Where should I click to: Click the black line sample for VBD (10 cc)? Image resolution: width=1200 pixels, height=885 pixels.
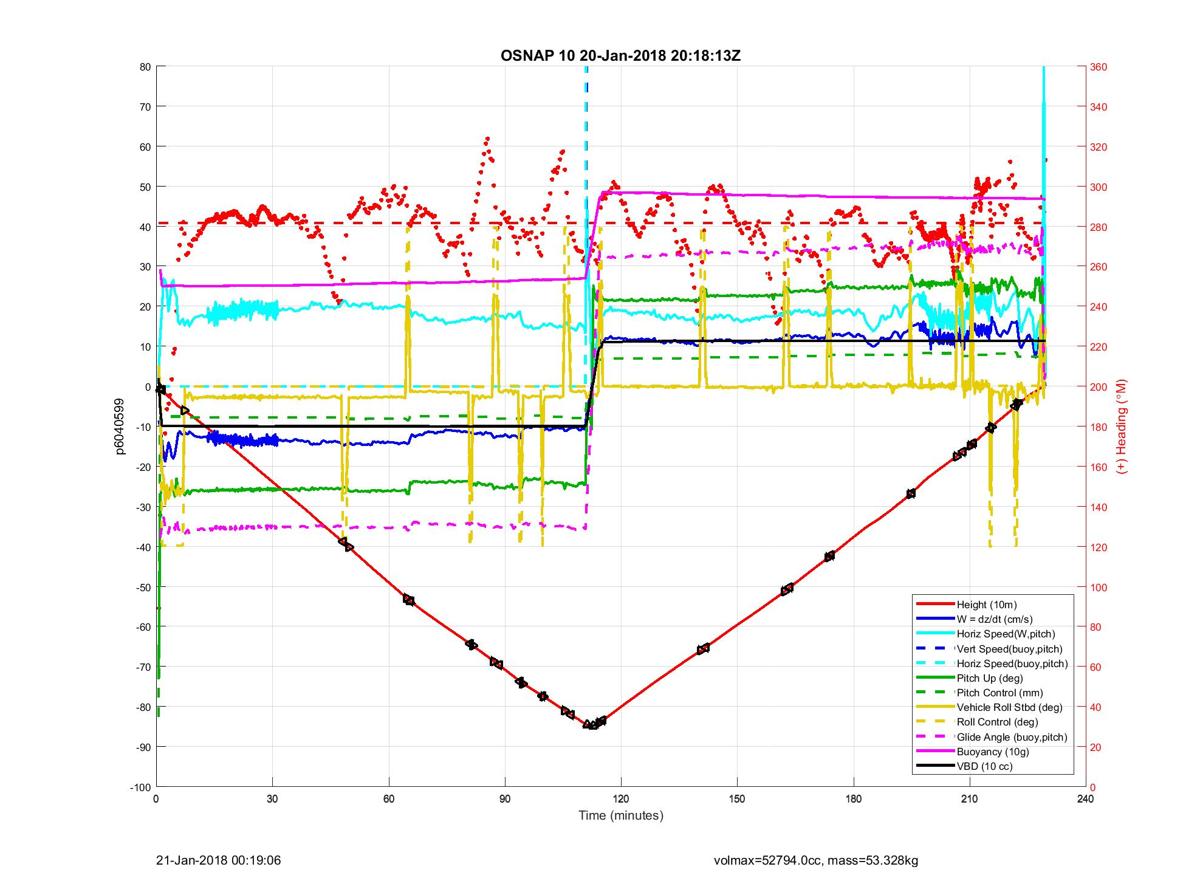(933, 765)
